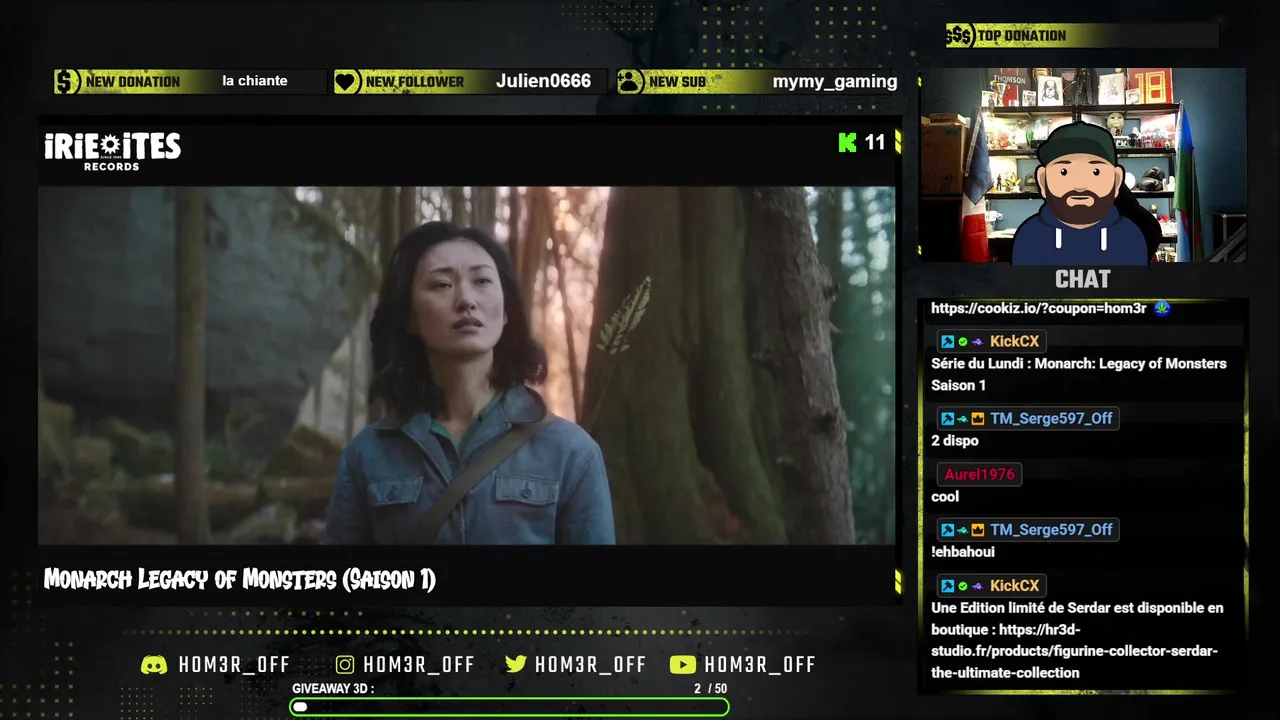
Task: Click username KickCX above 'Série du Lundi' message
Action: pos(1014,342)
